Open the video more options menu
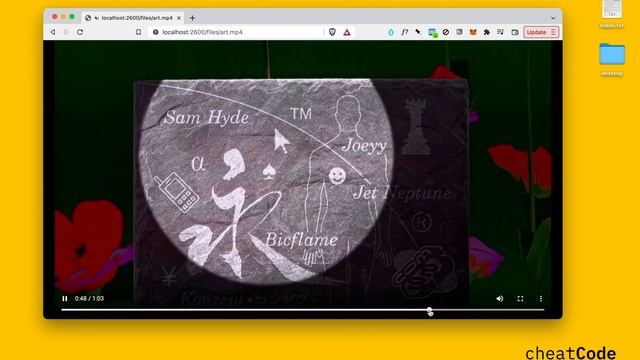Image resolution: width=640 pixels, height=360 pixels. (541, 299)
